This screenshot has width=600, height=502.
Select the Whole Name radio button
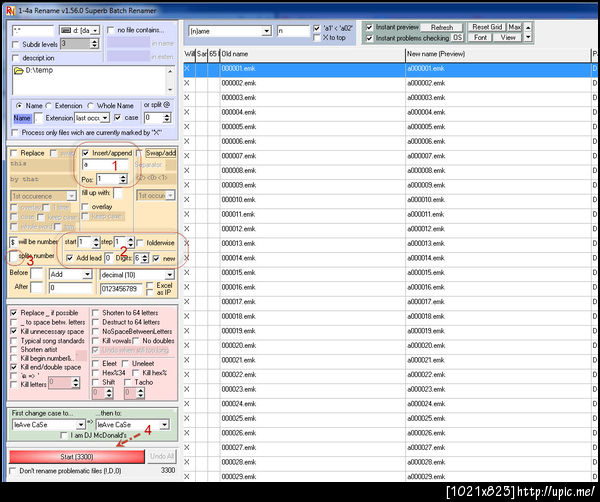90,106
